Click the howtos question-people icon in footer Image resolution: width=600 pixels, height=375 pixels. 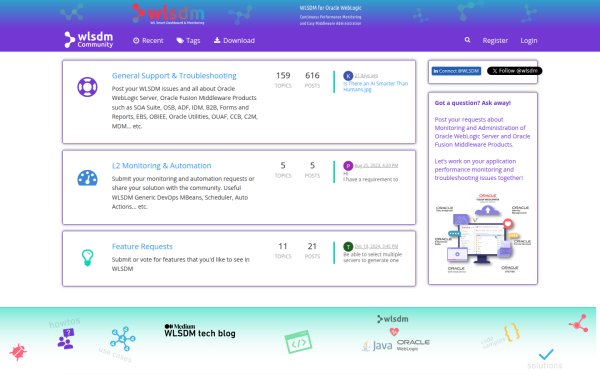pyautogui.click(x=65, y=339)
